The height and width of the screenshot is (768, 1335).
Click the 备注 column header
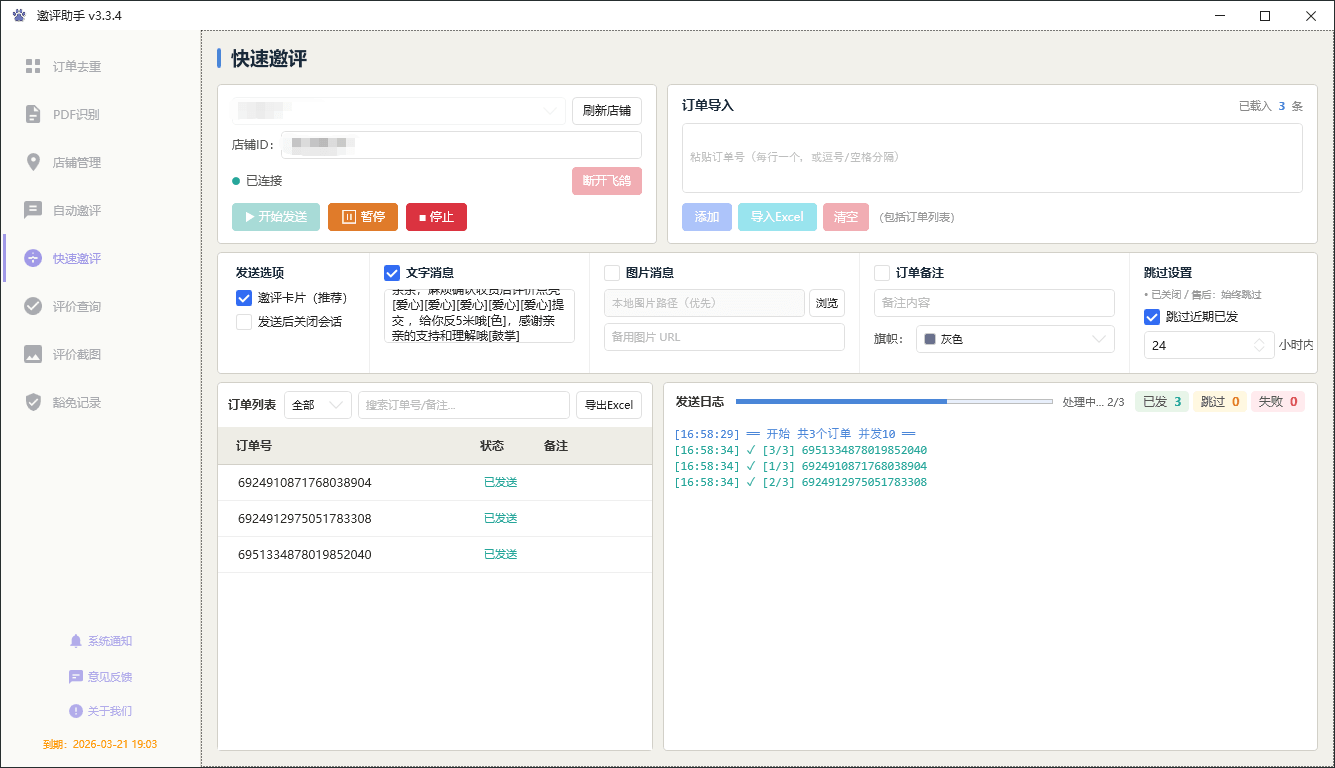(556, 446)
